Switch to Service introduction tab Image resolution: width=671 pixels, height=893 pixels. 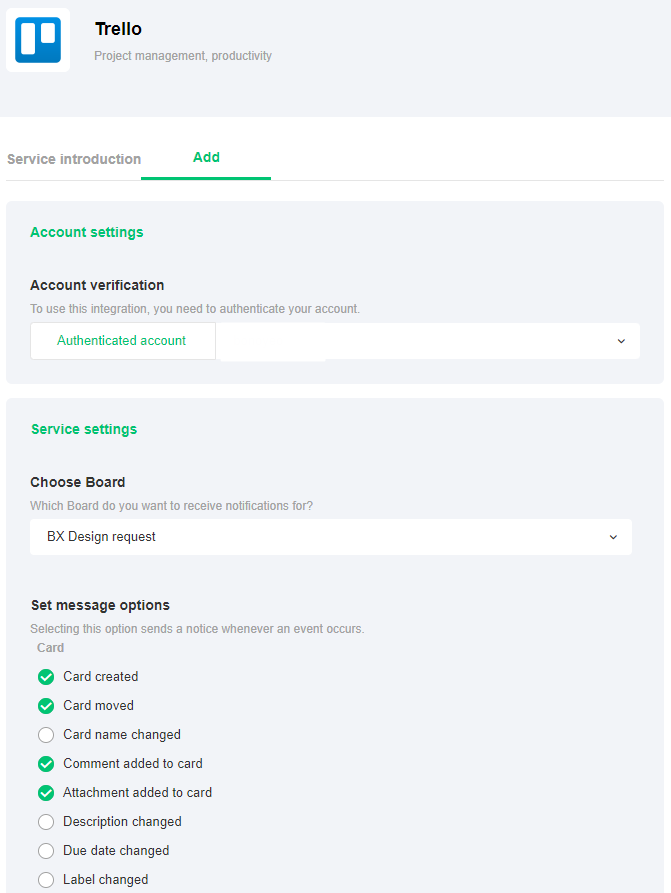74,159
